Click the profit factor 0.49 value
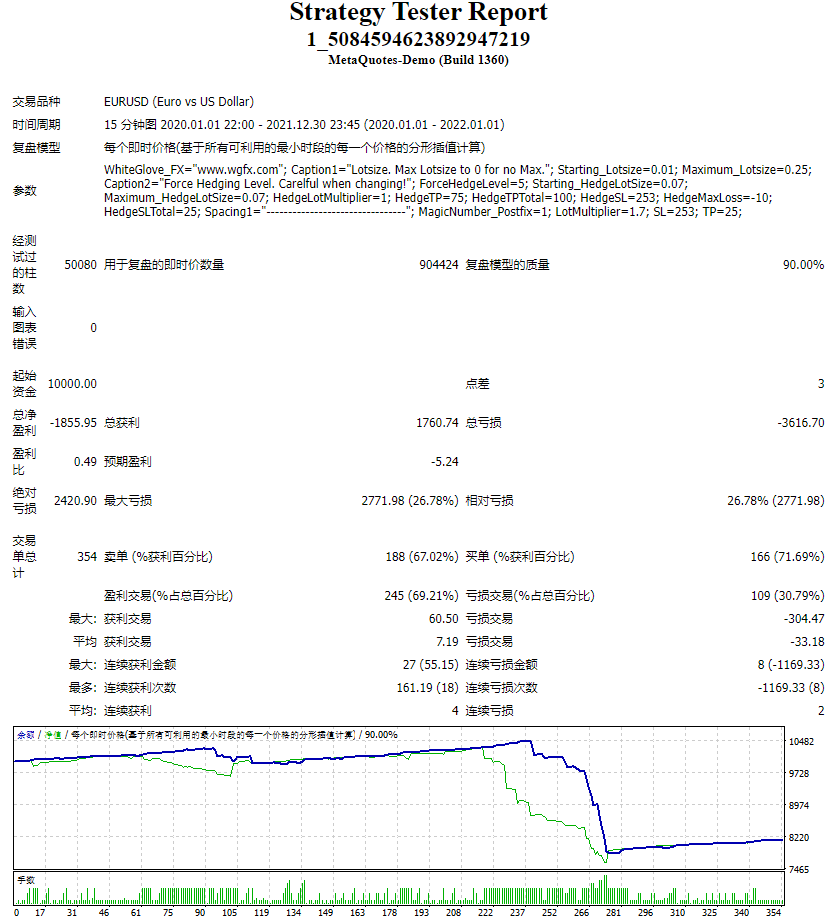This screenshot has height=924, width=834. [85, 461]
